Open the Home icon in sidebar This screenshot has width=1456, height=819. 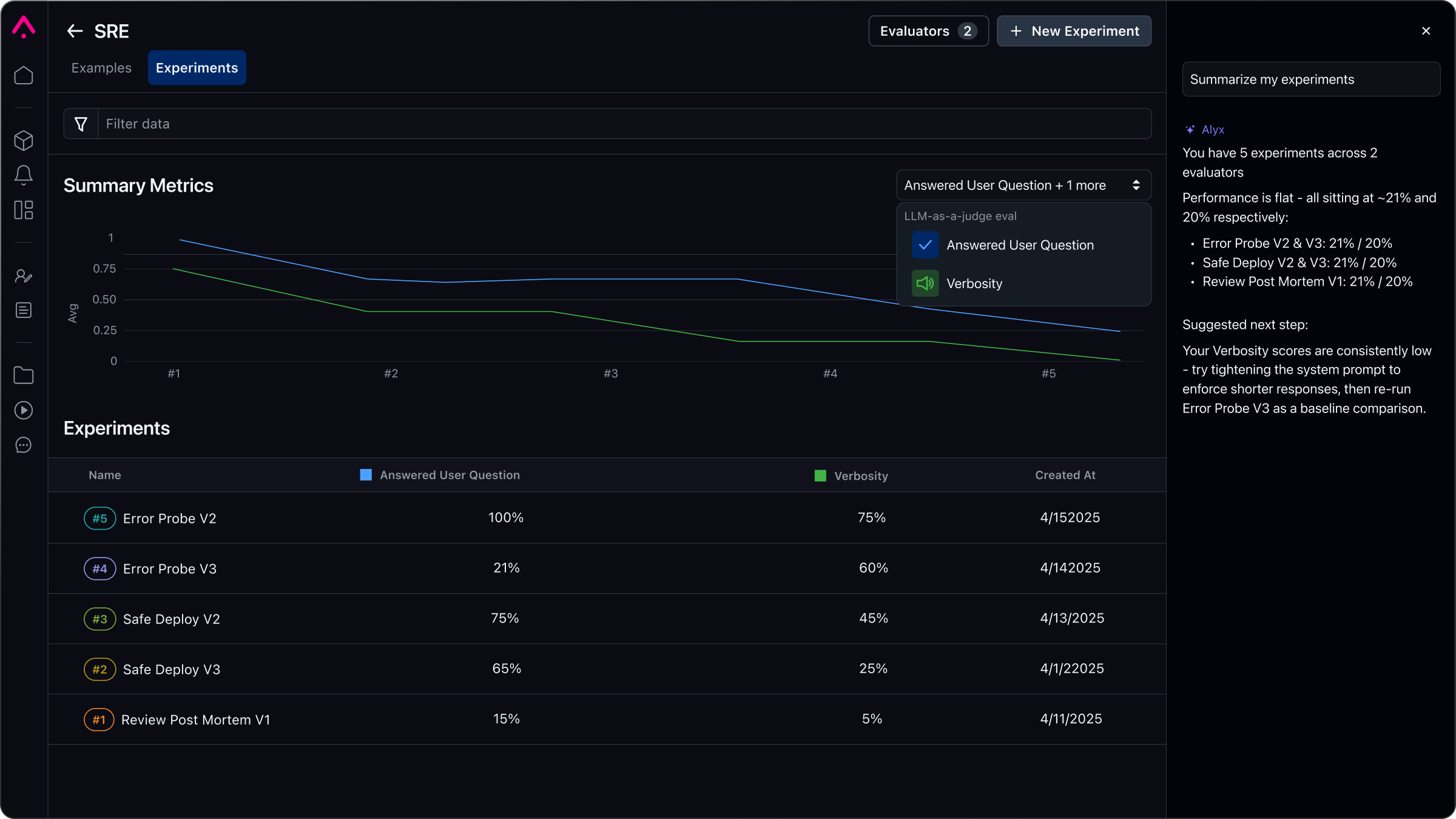(x=24, y=75)
